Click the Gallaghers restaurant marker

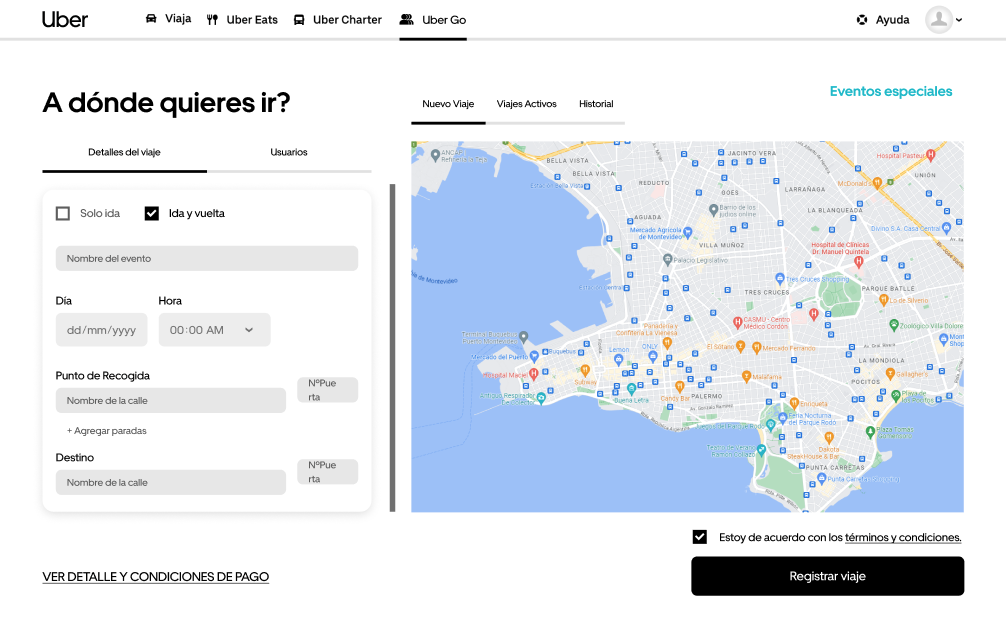(x=890, y=374)
